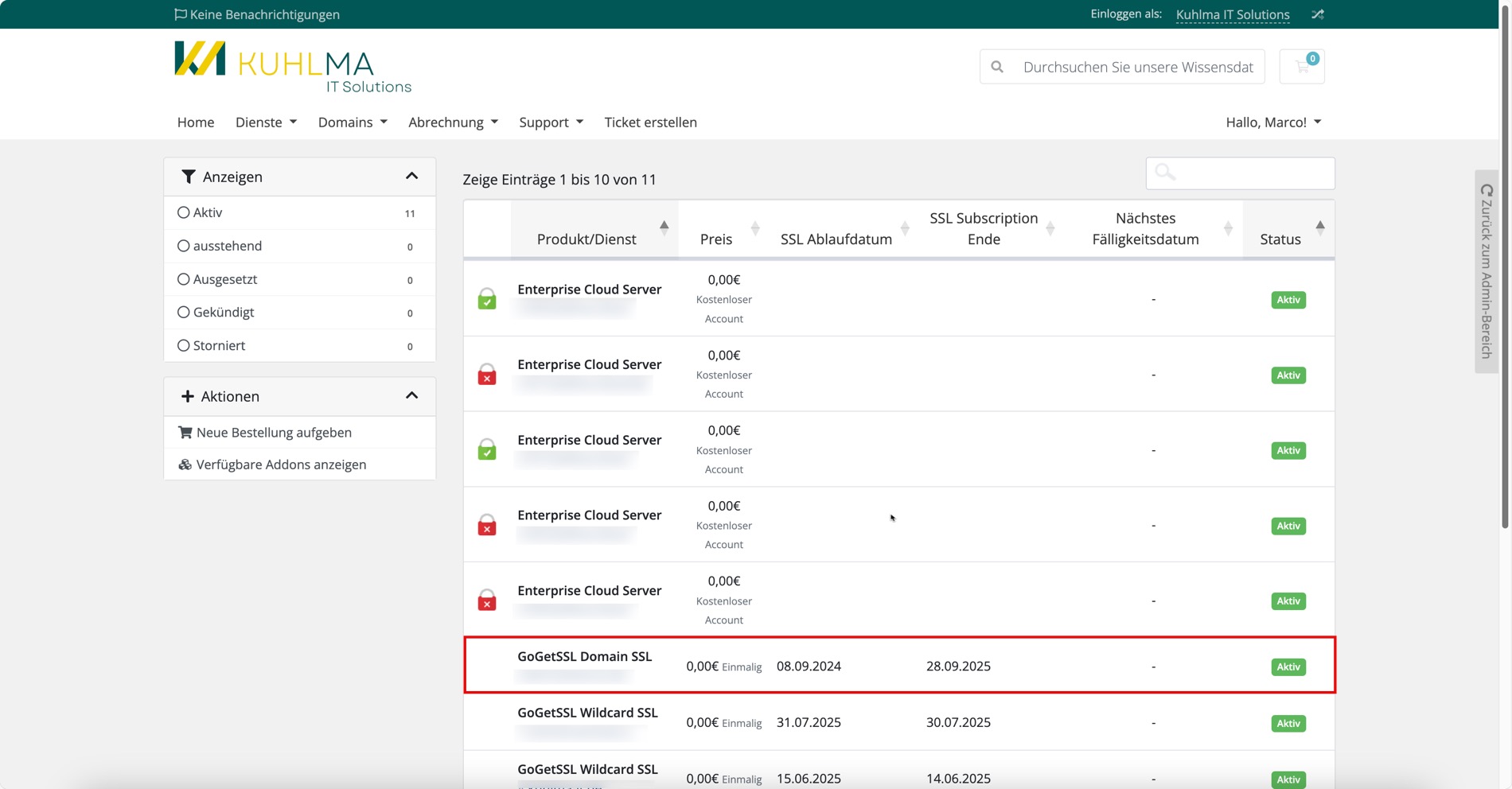This screenshot has width=1512, height=789.
Task: Open the Hallo, Marco! account dropdown
Action: (1273, 122)
